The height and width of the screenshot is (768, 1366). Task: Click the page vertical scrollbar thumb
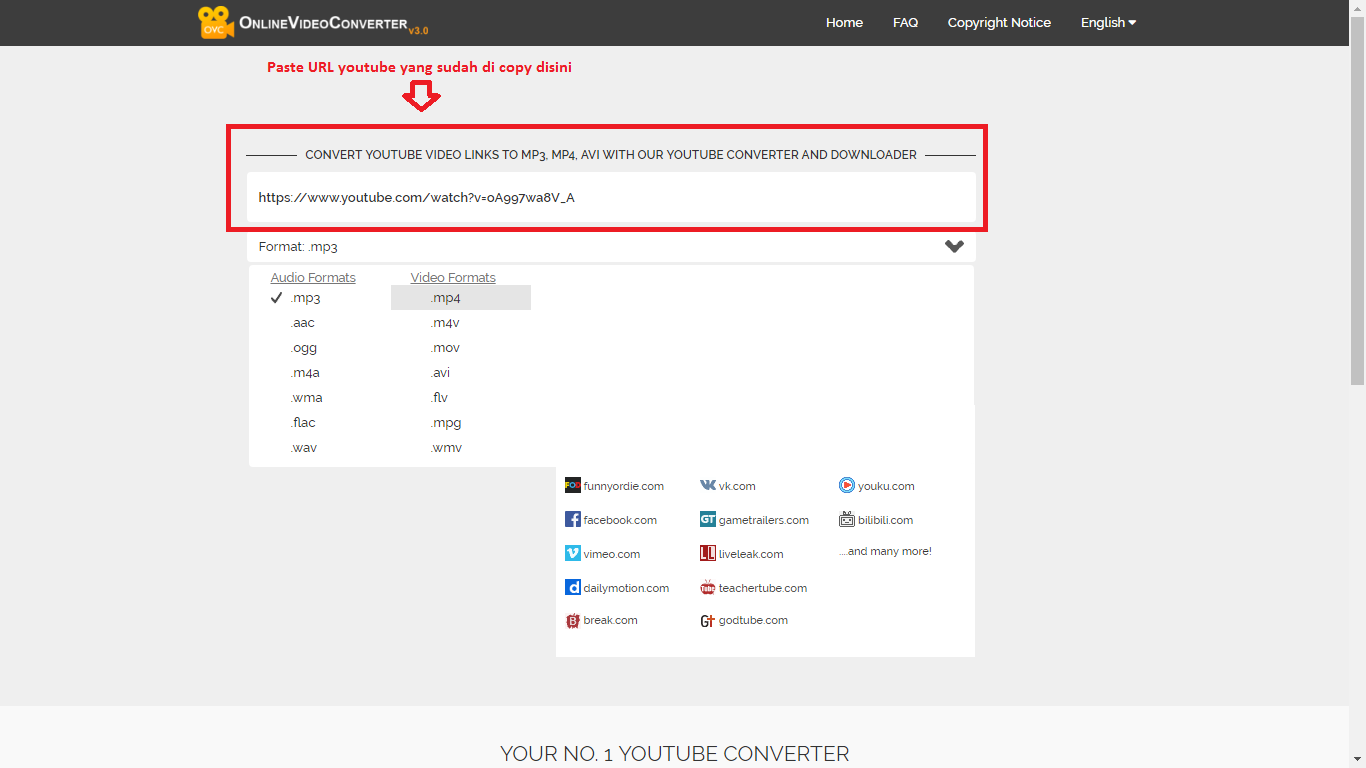click(1357, 200)
